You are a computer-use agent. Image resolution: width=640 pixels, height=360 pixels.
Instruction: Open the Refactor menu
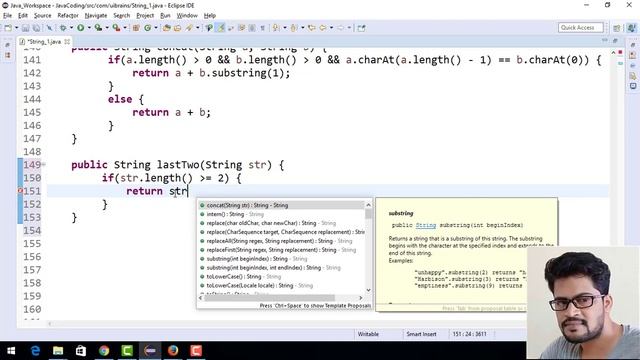pos(68,16)
